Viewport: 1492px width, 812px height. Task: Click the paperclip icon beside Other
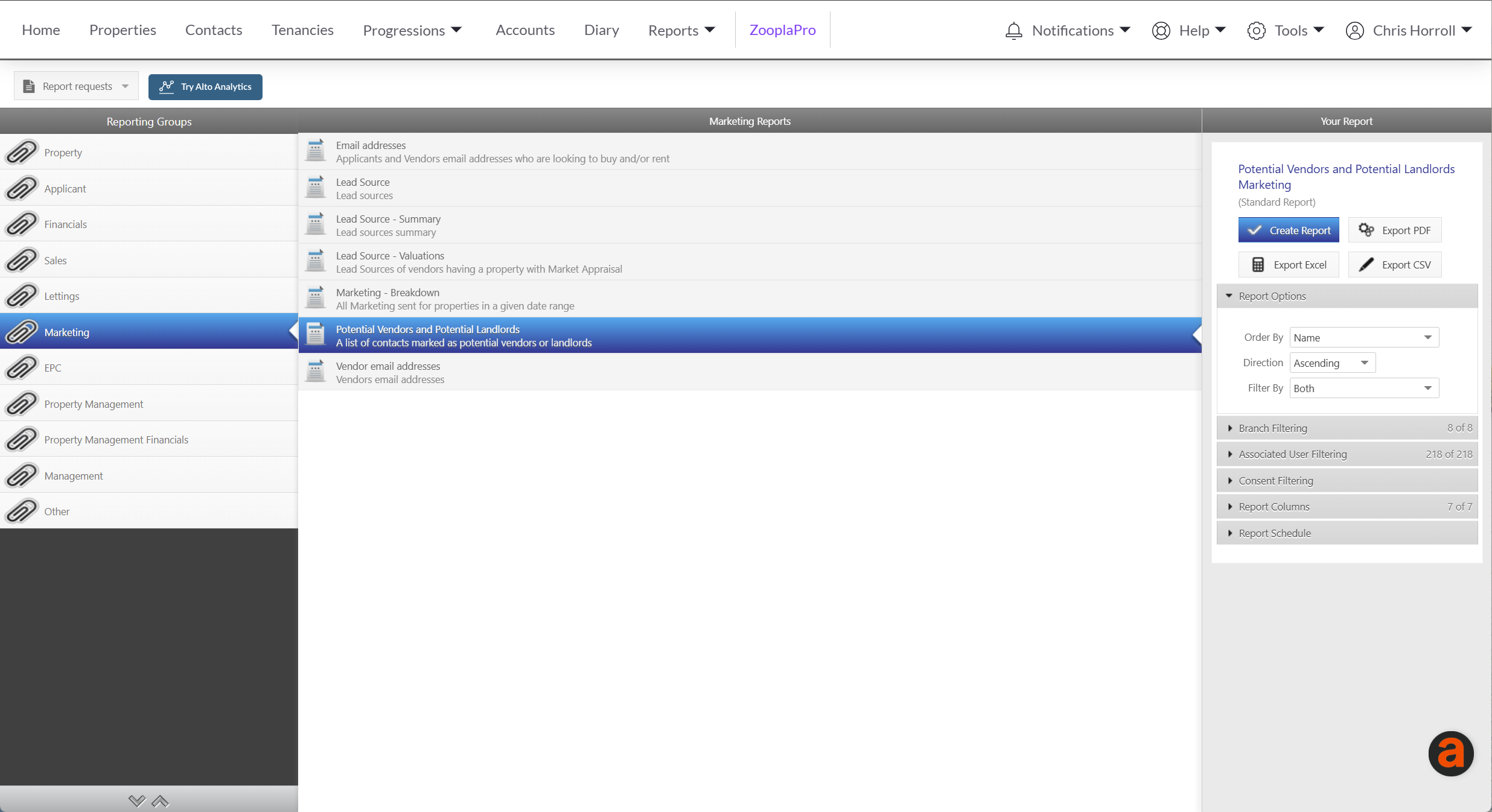coord(22,511)
